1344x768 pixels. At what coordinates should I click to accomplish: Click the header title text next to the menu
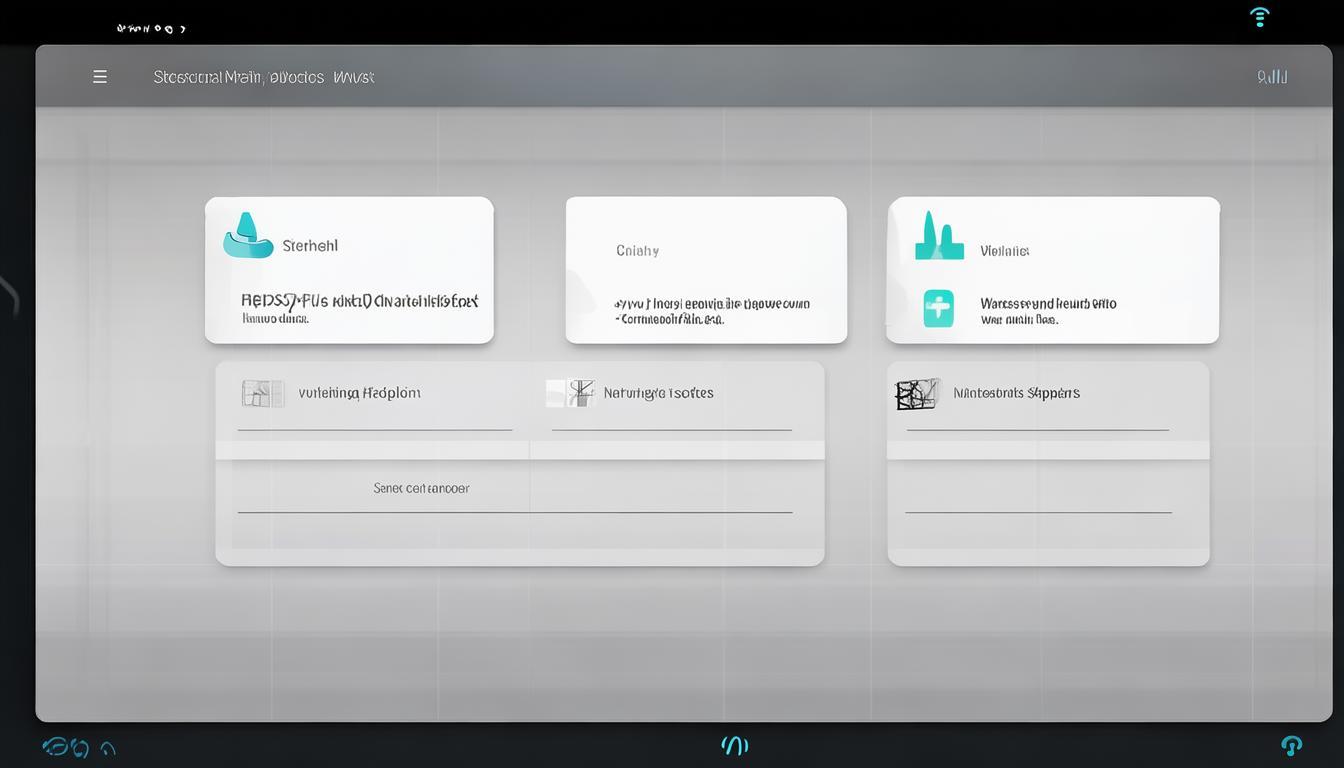coord(263,77)
